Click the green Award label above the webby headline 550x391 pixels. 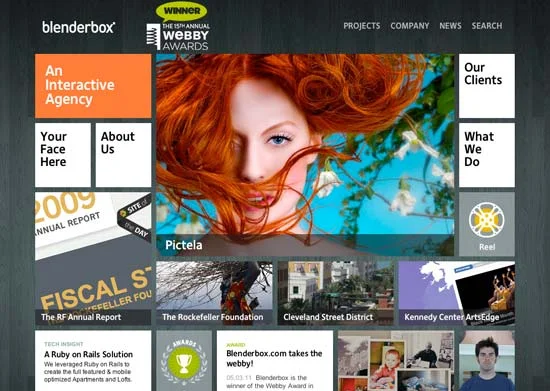tap(236, 345)
